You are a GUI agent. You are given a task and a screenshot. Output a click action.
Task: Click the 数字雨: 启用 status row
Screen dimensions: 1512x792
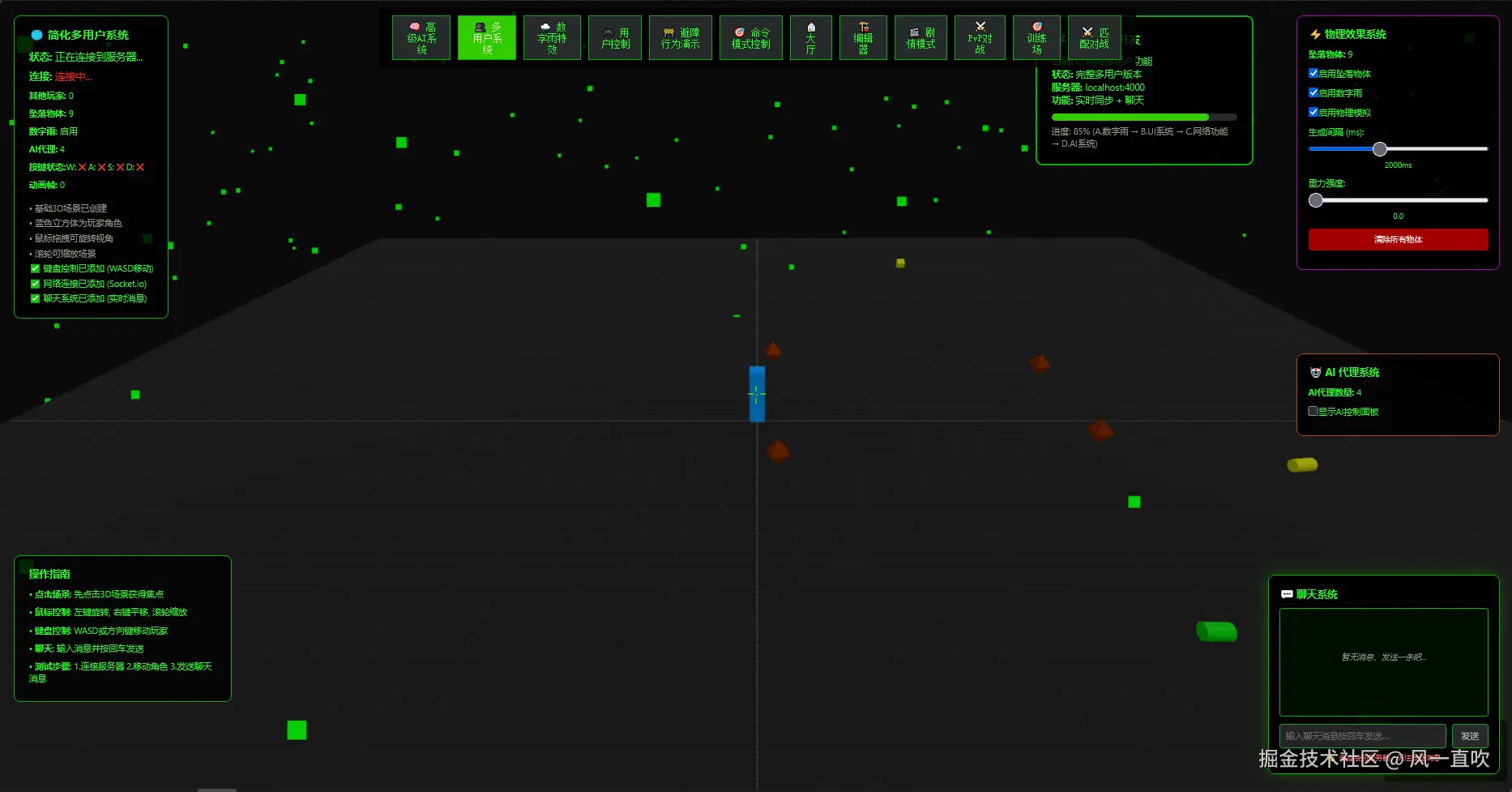(x=53, y=131)
